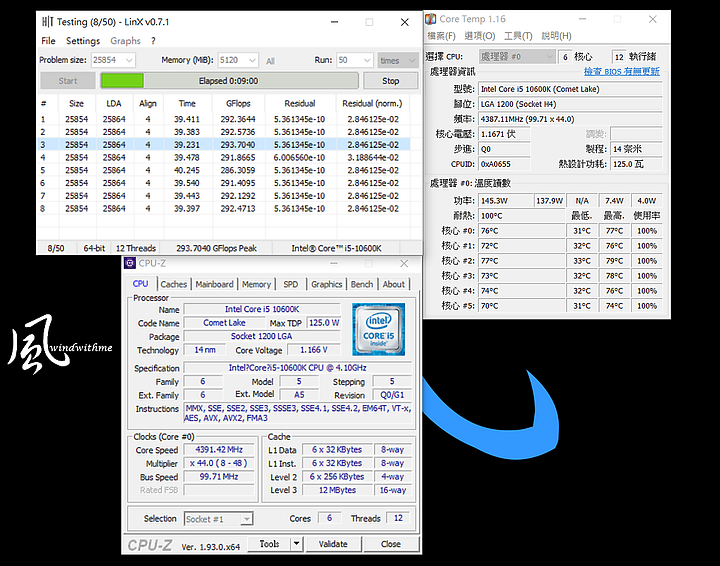Open the Tools dropdown arrow in CPU-Z
Screen dimensions: 720x566
(x=297, y=544)
